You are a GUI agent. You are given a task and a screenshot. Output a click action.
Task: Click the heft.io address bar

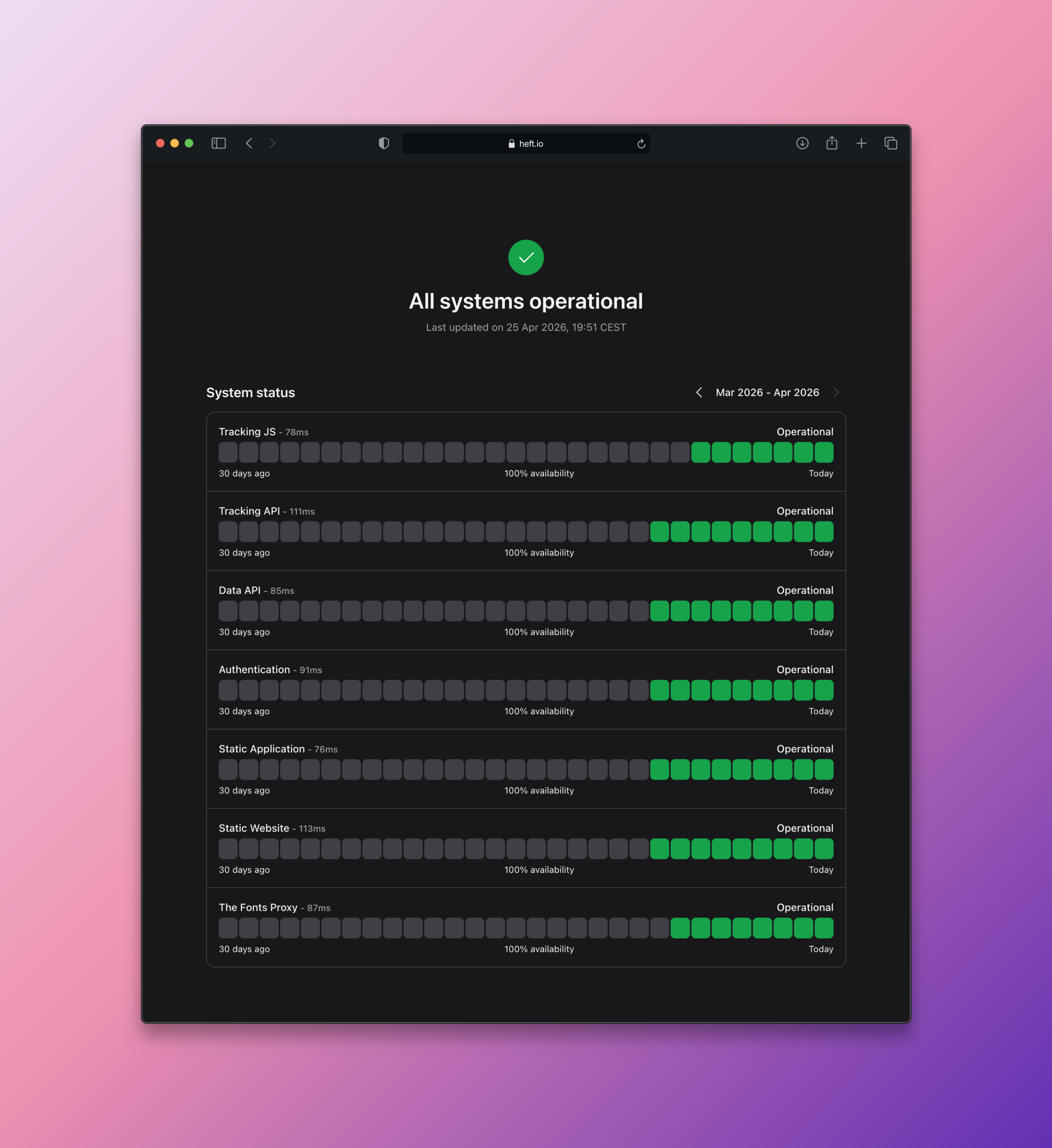pyautogui.click(x=526, y=143)
